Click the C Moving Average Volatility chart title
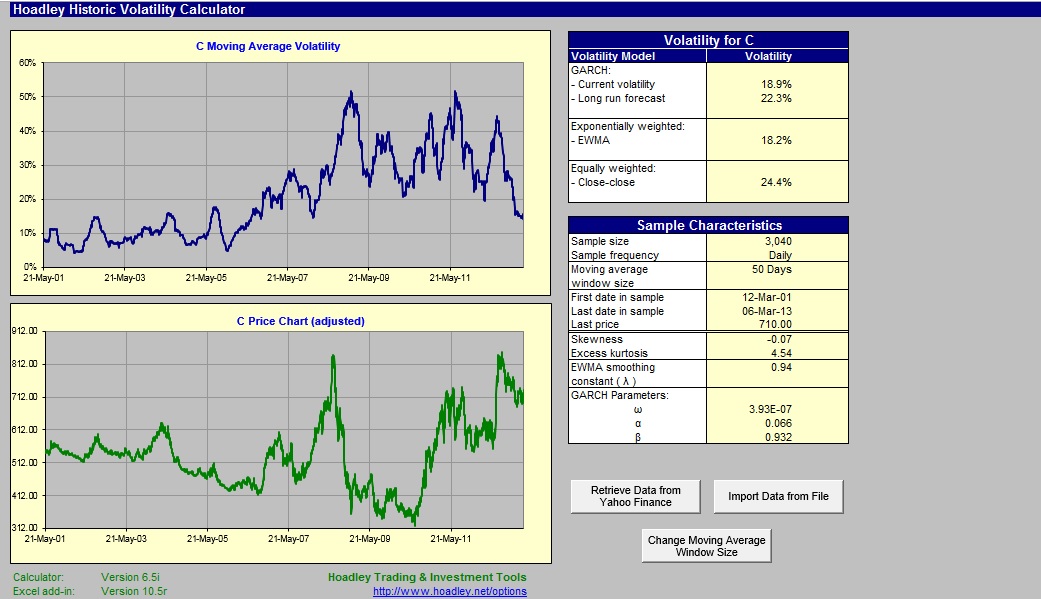Image resolution: width=1041 pixels, height=599 pixels. click(268, 46)
